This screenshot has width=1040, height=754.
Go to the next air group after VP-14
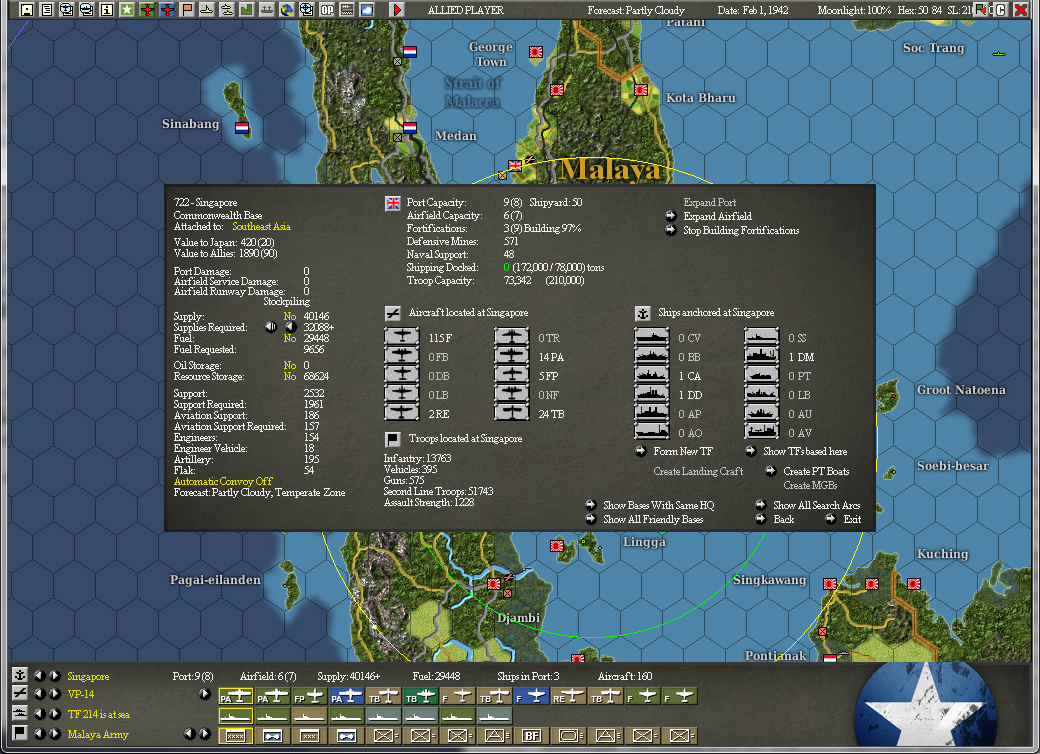coord(55,694)
